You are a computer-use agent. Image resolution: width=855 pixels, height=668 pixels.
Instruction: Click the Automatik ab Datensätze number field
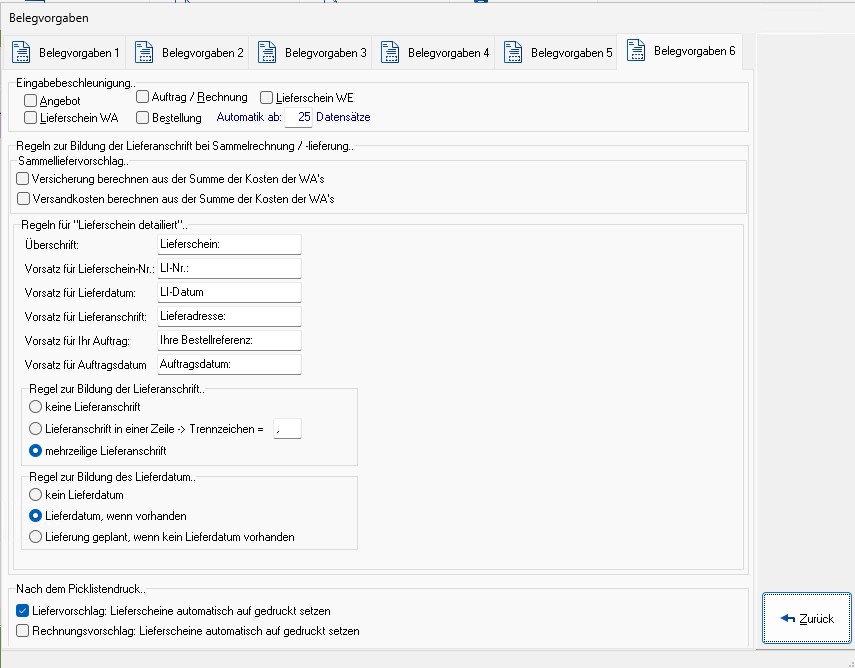click(299, 117)
